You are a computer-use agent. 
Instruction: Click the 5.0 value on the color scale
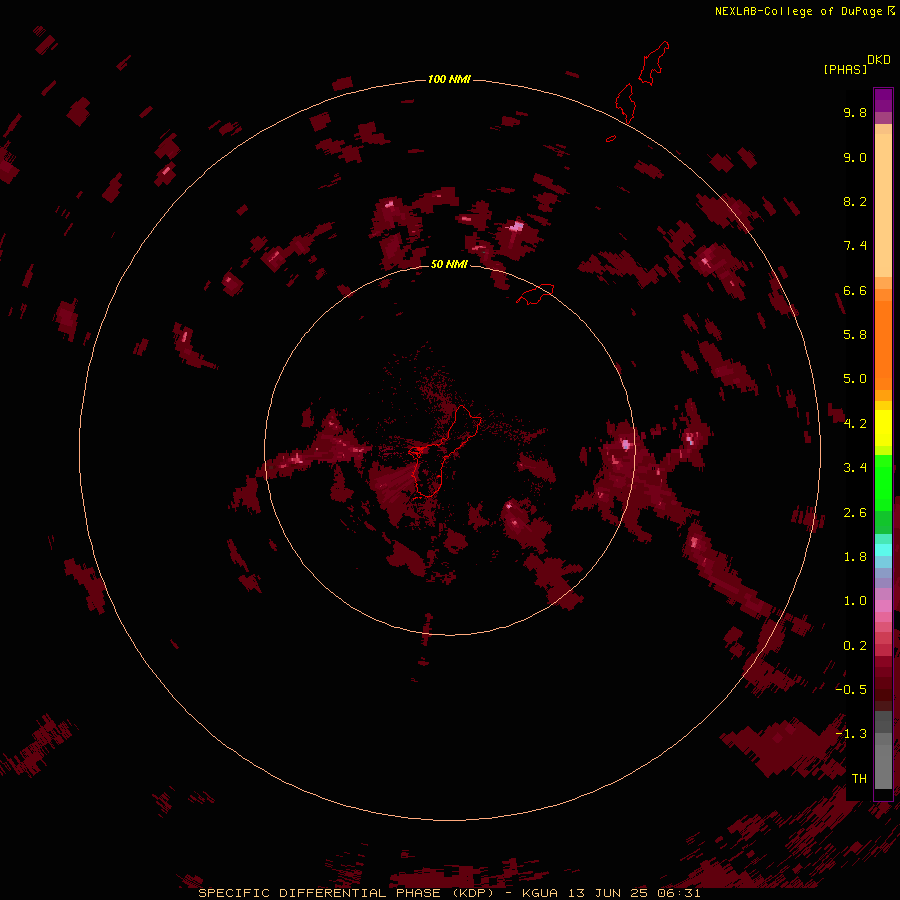click(855, 379)
